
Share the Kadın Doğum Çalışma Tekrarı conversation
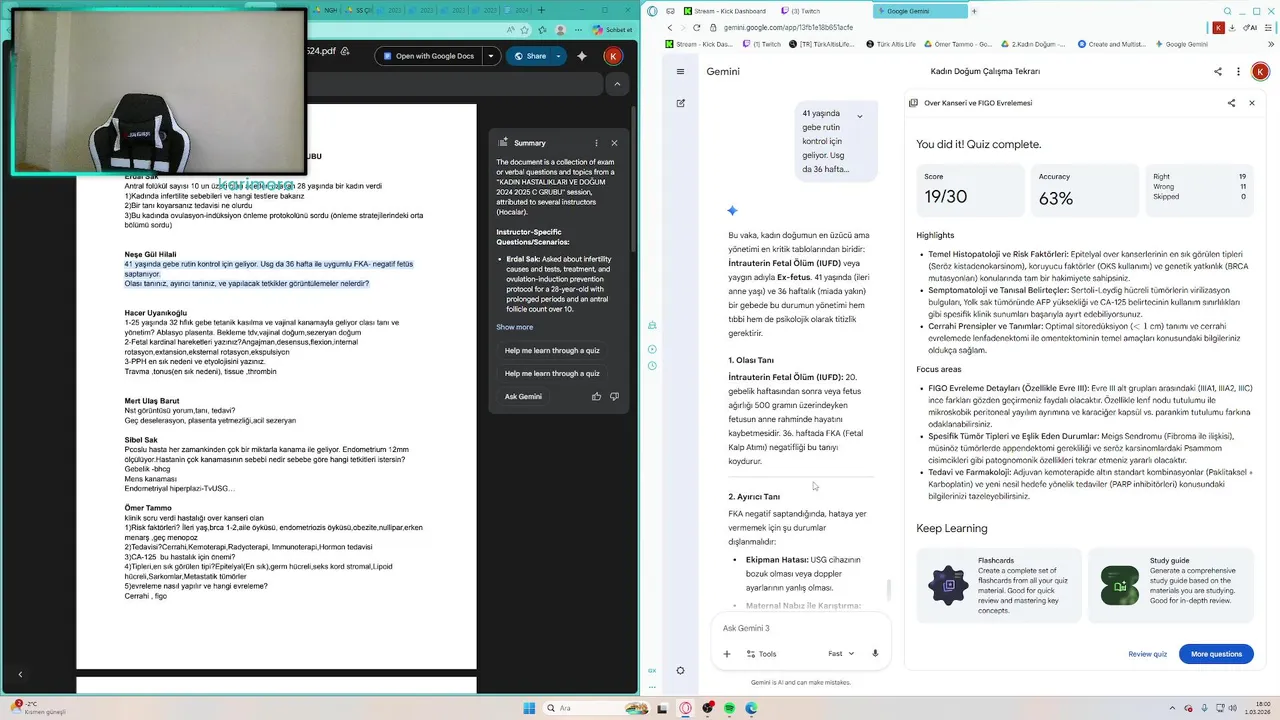click(1217, 72)
